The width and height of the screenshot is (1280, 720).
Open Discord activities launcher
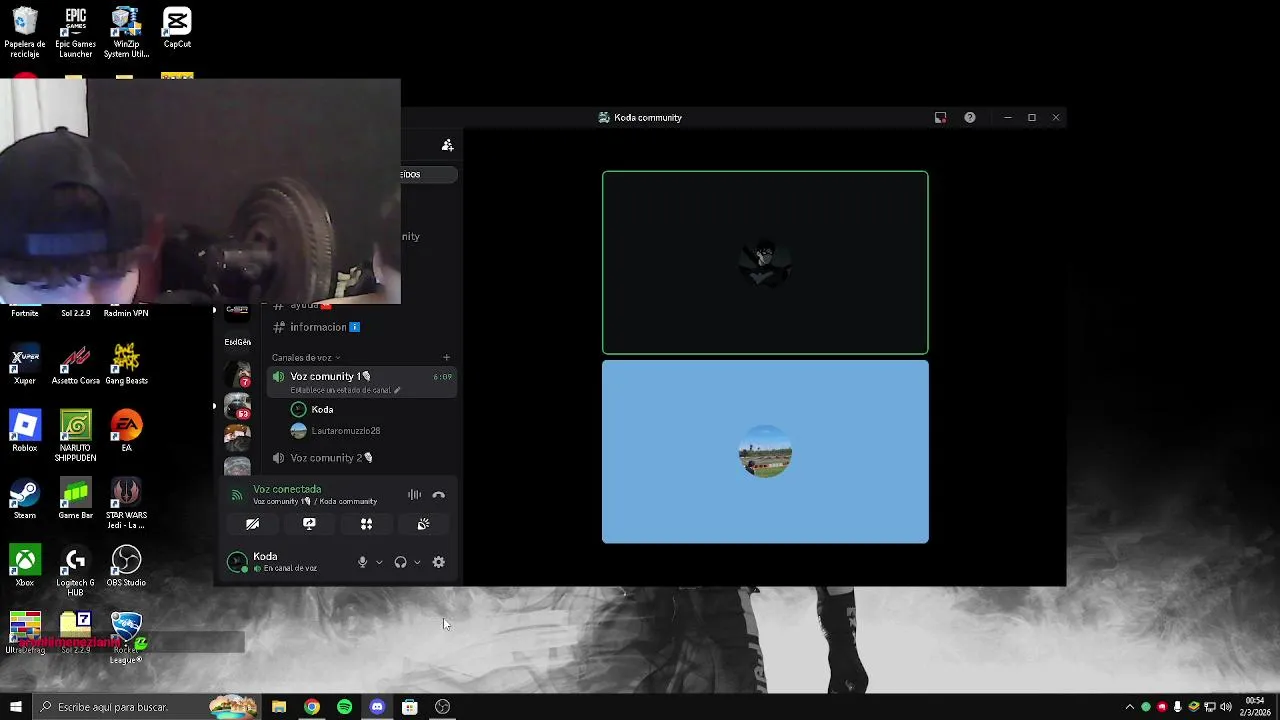coord(366,524)
